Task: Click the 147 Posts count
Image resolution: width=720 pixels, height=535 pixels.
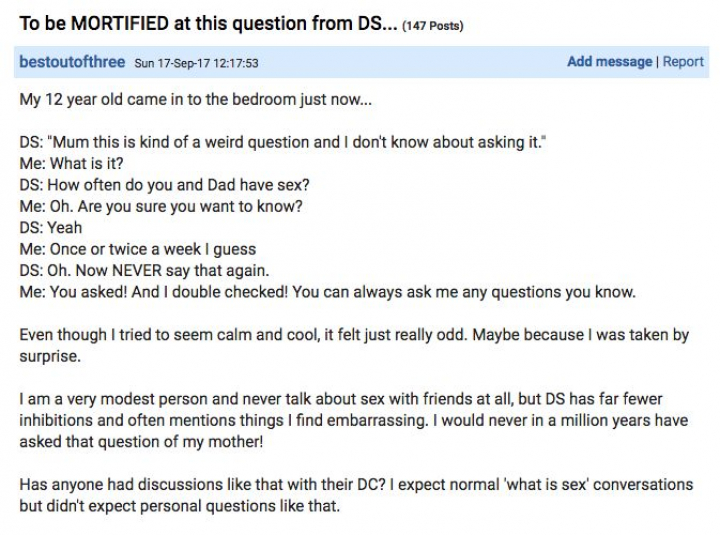Action: (432, 24)
